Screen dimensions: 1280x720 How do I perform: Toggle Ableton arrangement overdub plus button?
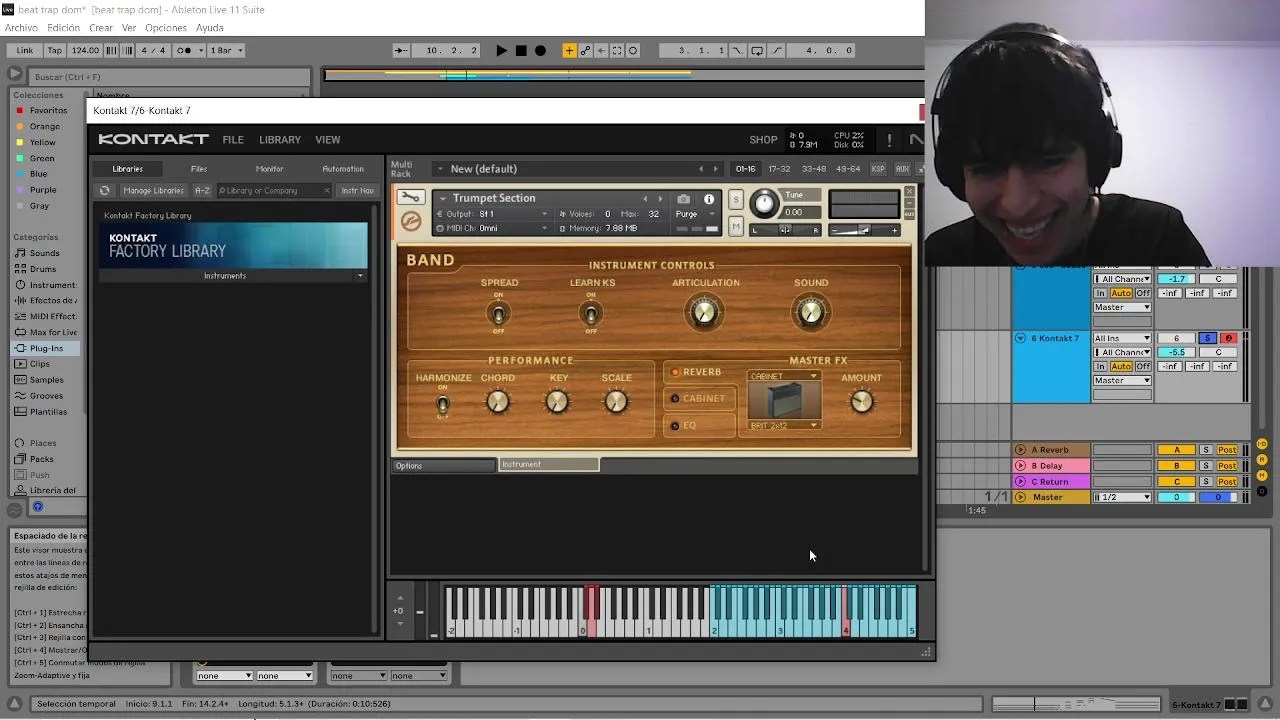click(x=569, y=50)
